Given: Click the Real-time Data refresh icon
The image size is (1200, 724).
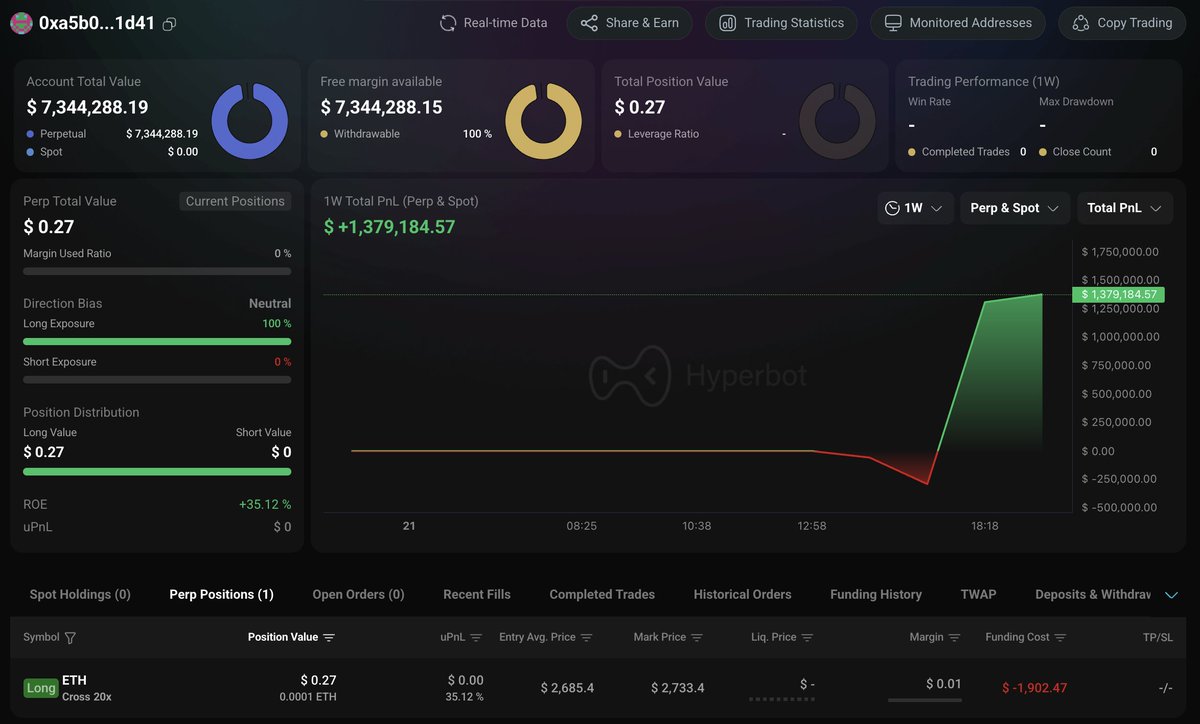Looking at the screenshot, I should [448, 23].
